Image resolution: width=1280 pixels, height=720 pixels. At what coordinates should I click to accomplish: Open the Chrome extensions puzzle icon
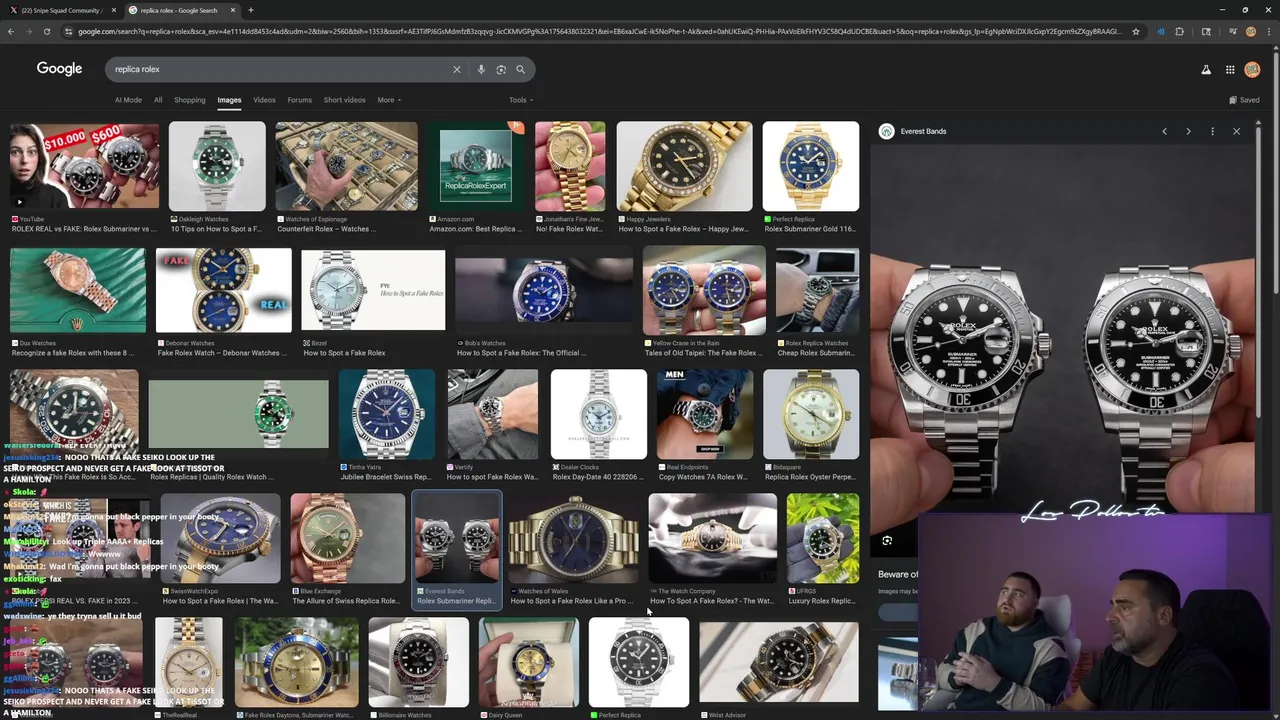[1179, 31]
